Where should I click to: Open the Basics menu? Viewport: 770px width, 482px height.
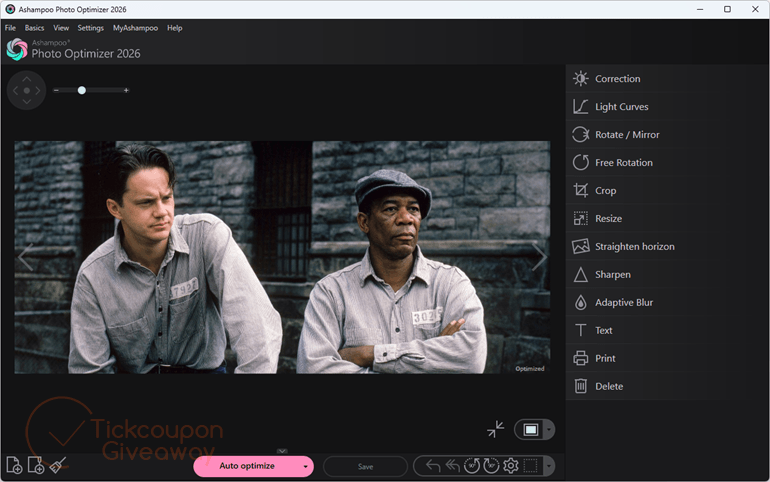[34, 28]
